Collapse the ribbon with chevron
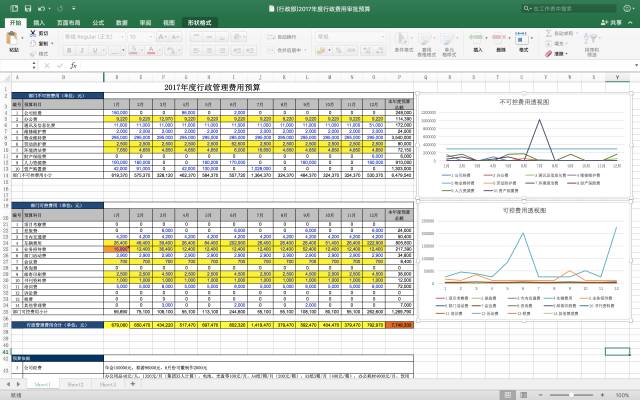 pos(631,22)
